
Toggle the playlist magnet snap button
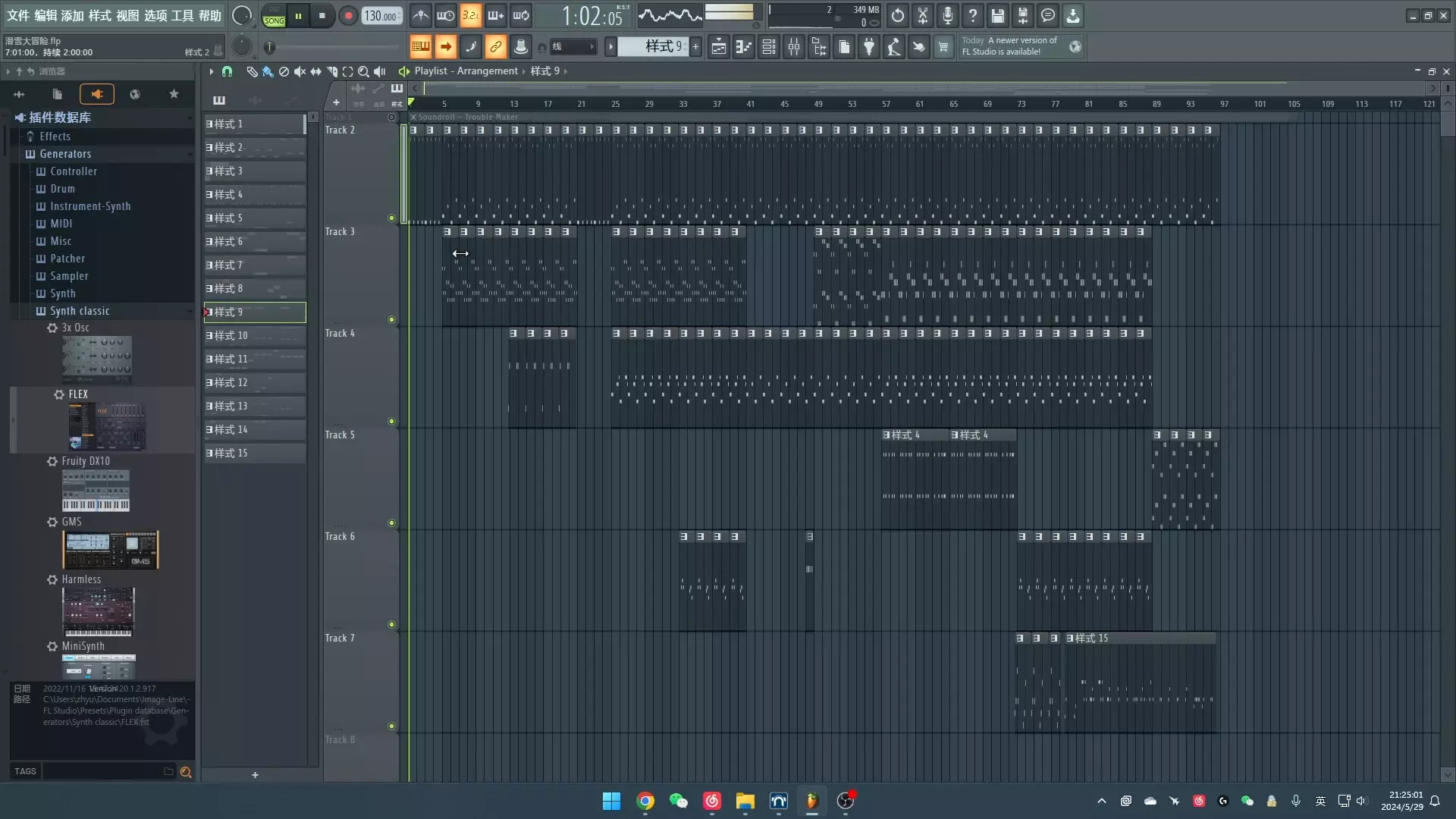pos(227,71)
